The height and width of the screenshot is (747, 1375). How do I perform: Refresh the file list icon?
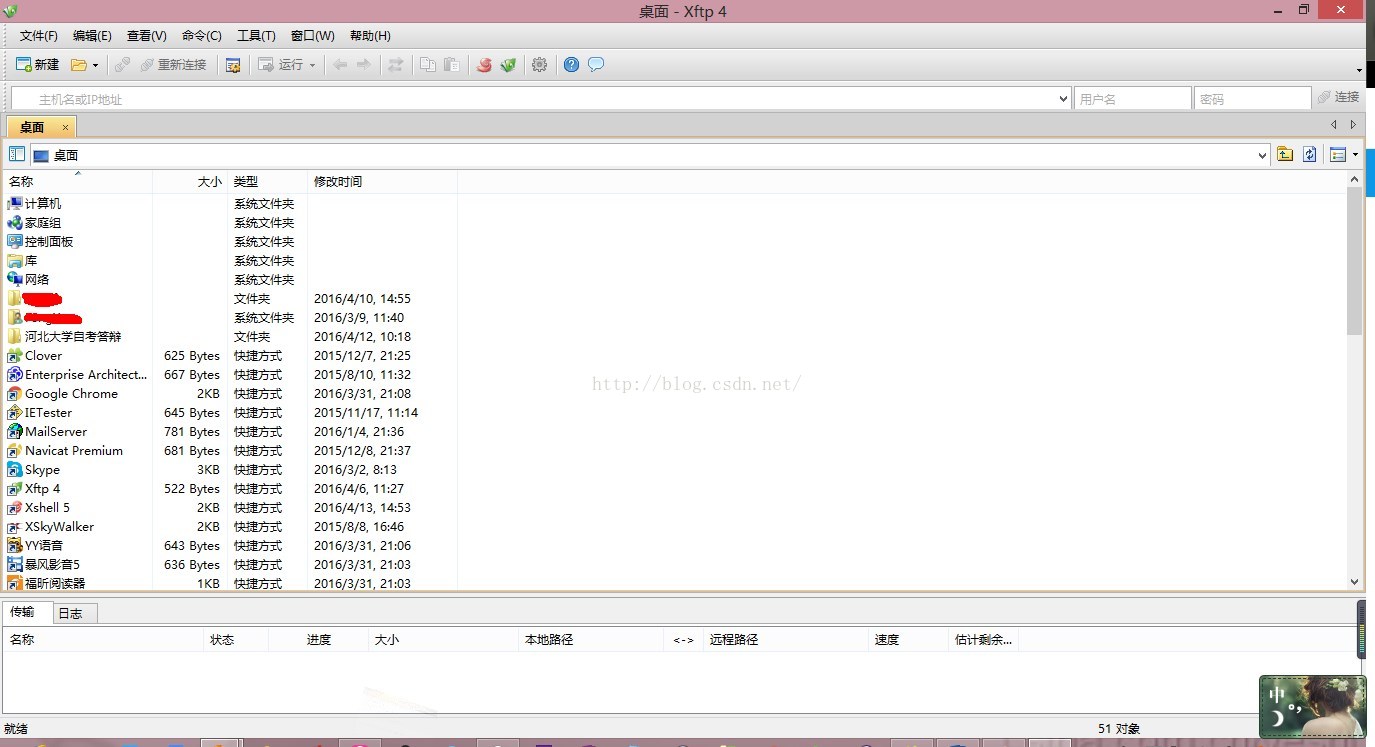tap(1309, 154)
